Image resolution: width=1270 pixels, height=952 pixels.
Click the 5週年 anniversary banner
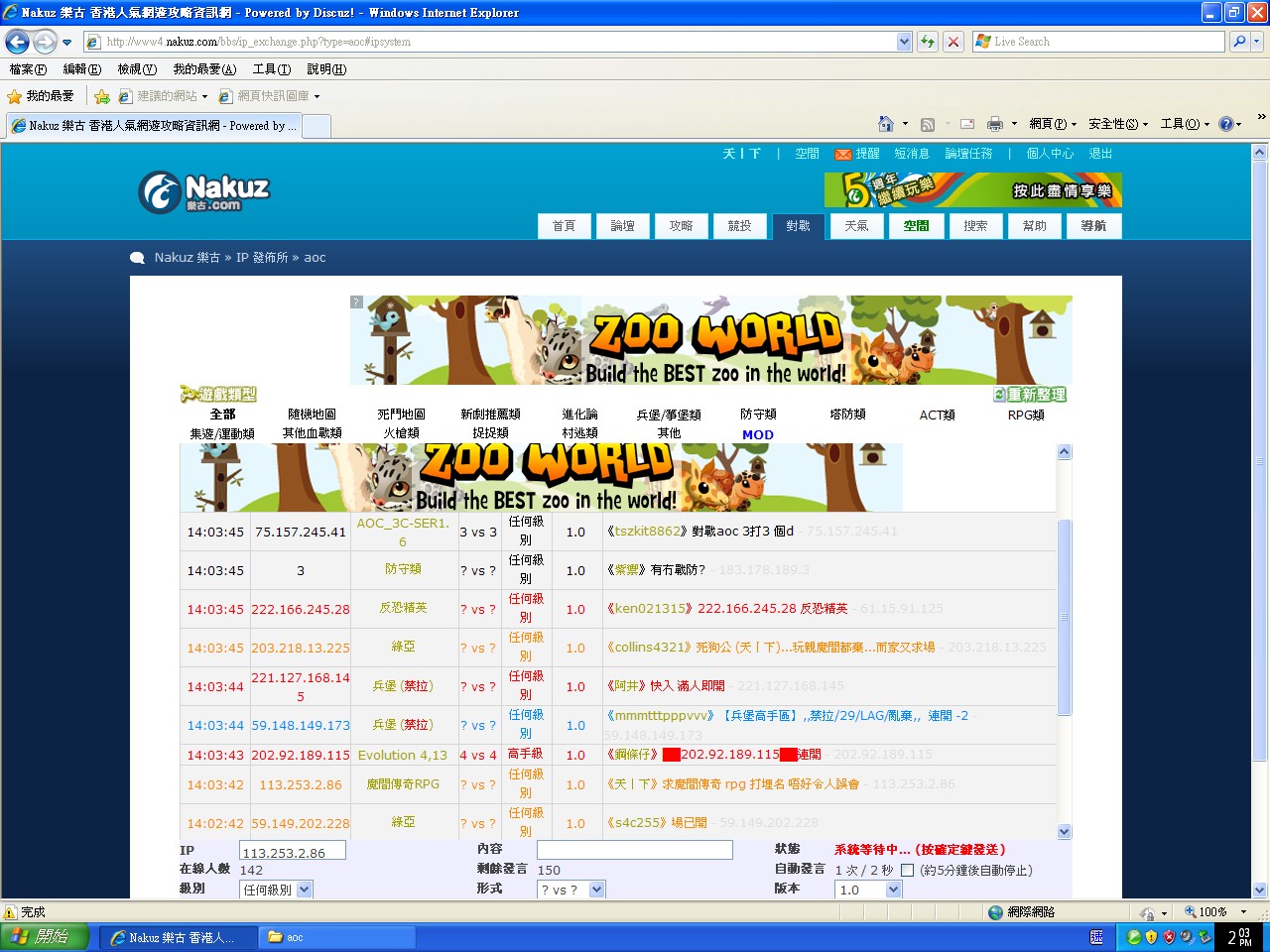point(972,190)
